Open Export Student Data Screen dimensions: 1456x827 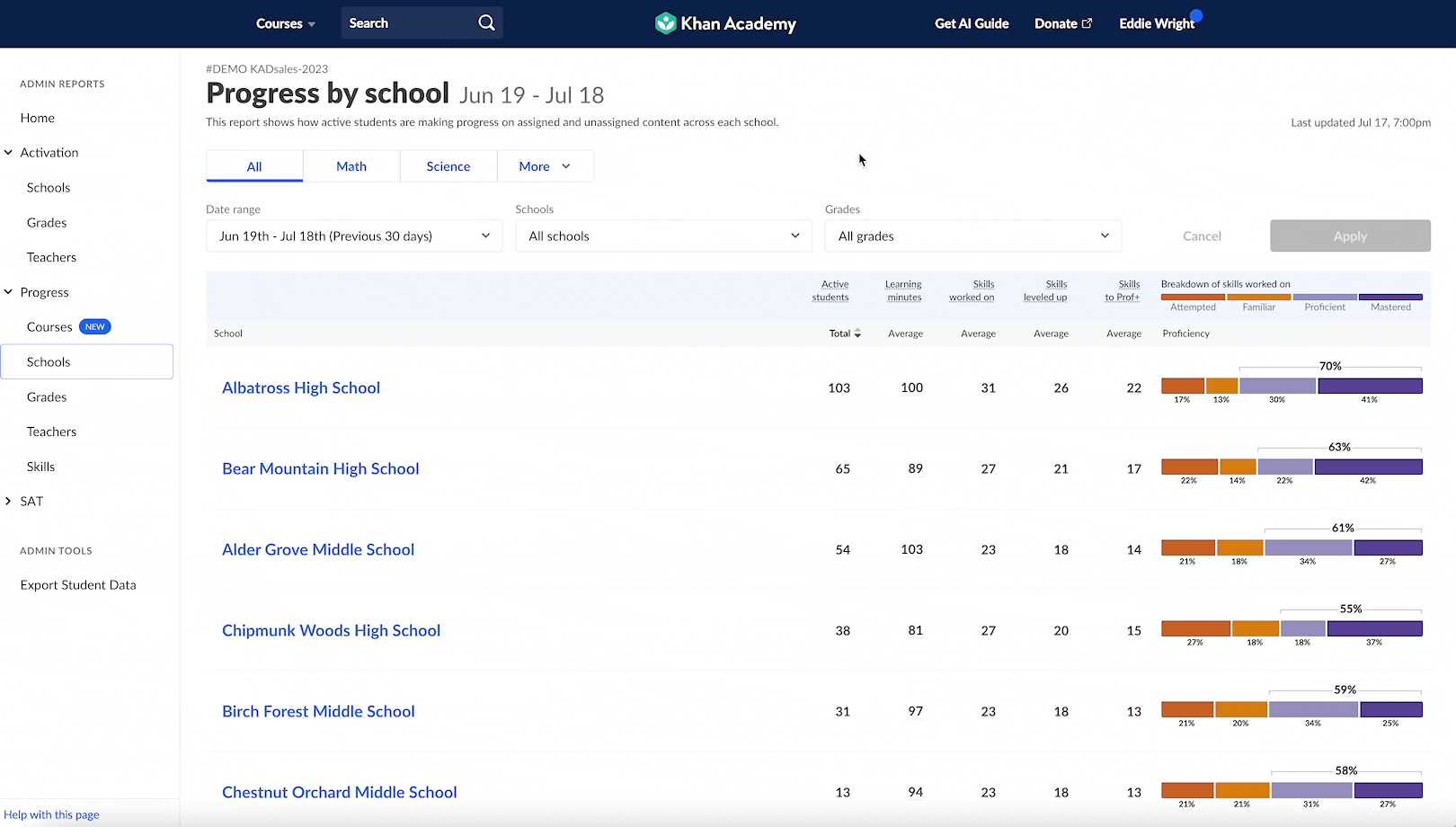tap(78, 585)
